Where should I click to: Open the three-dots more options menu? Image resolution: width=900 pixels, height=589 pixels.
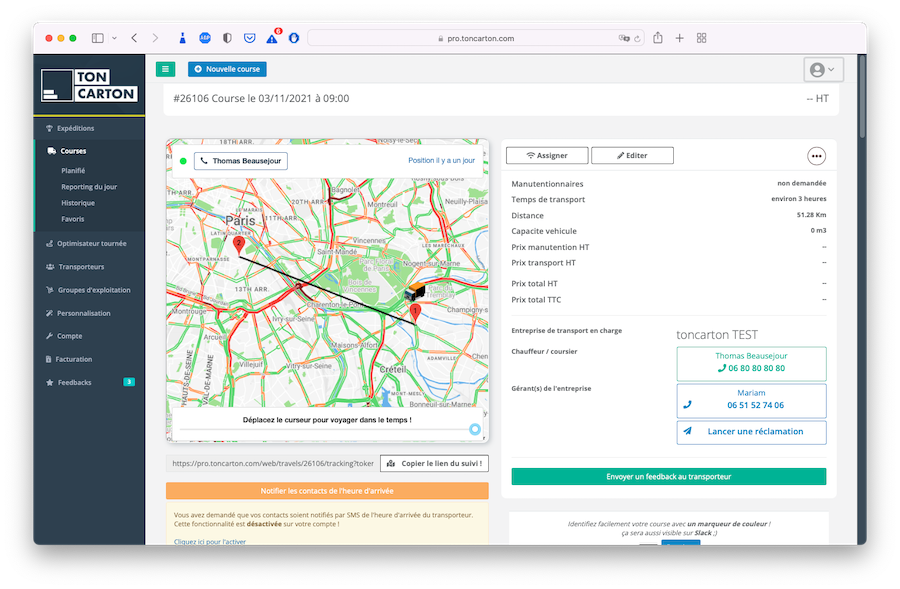[x=816, y=156]
